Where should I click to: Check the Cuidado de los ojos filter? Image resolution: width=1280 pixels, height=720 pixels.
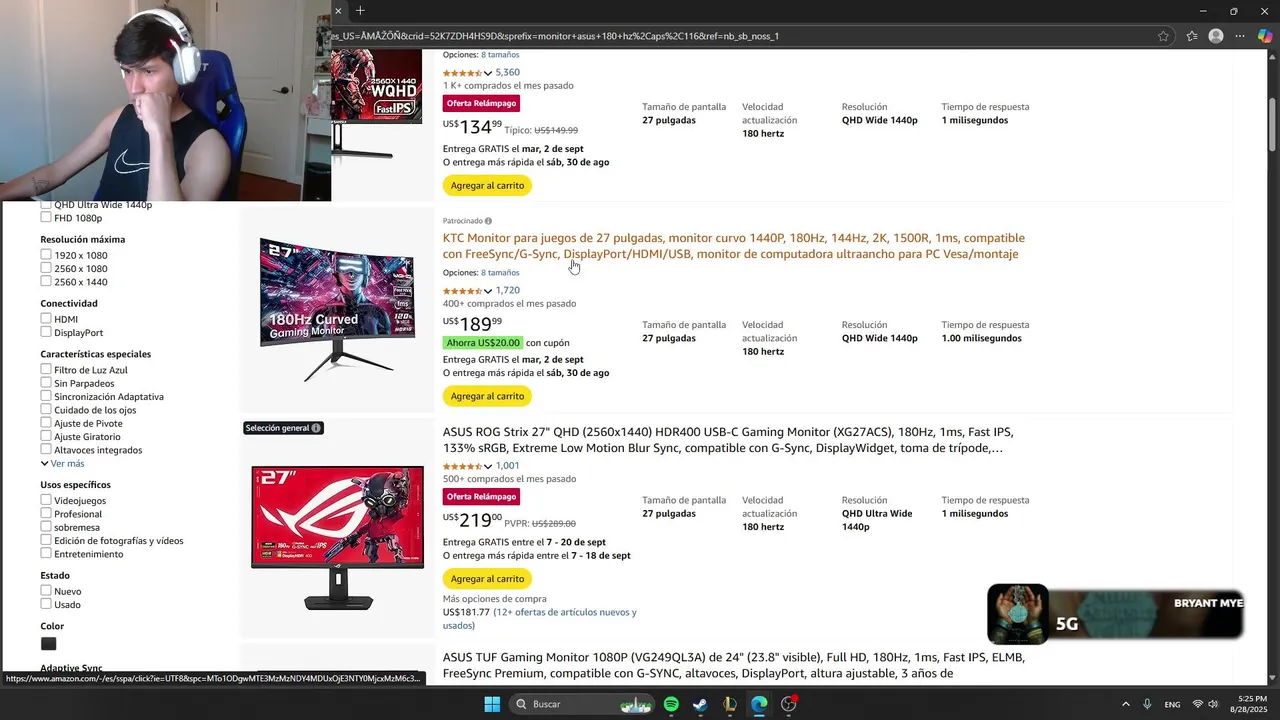(x=46, y=410)
